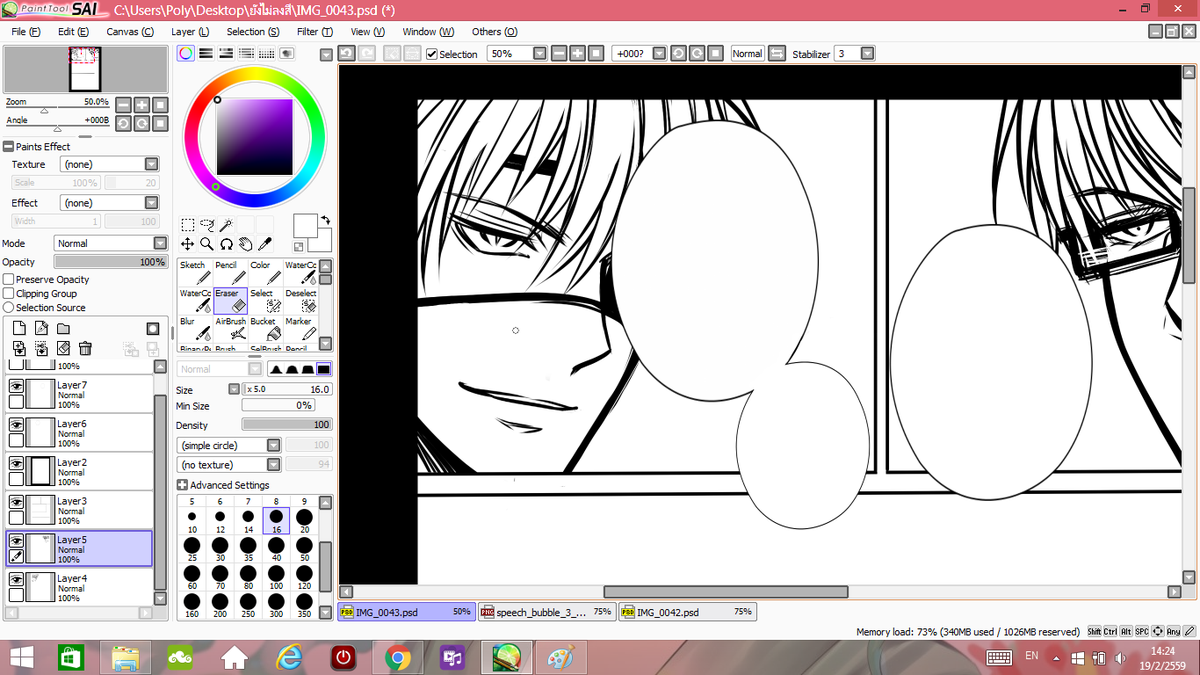Viewport: 1200px width, 675px height.
Task: Select the Layer3 layer row
Action: 80,511
